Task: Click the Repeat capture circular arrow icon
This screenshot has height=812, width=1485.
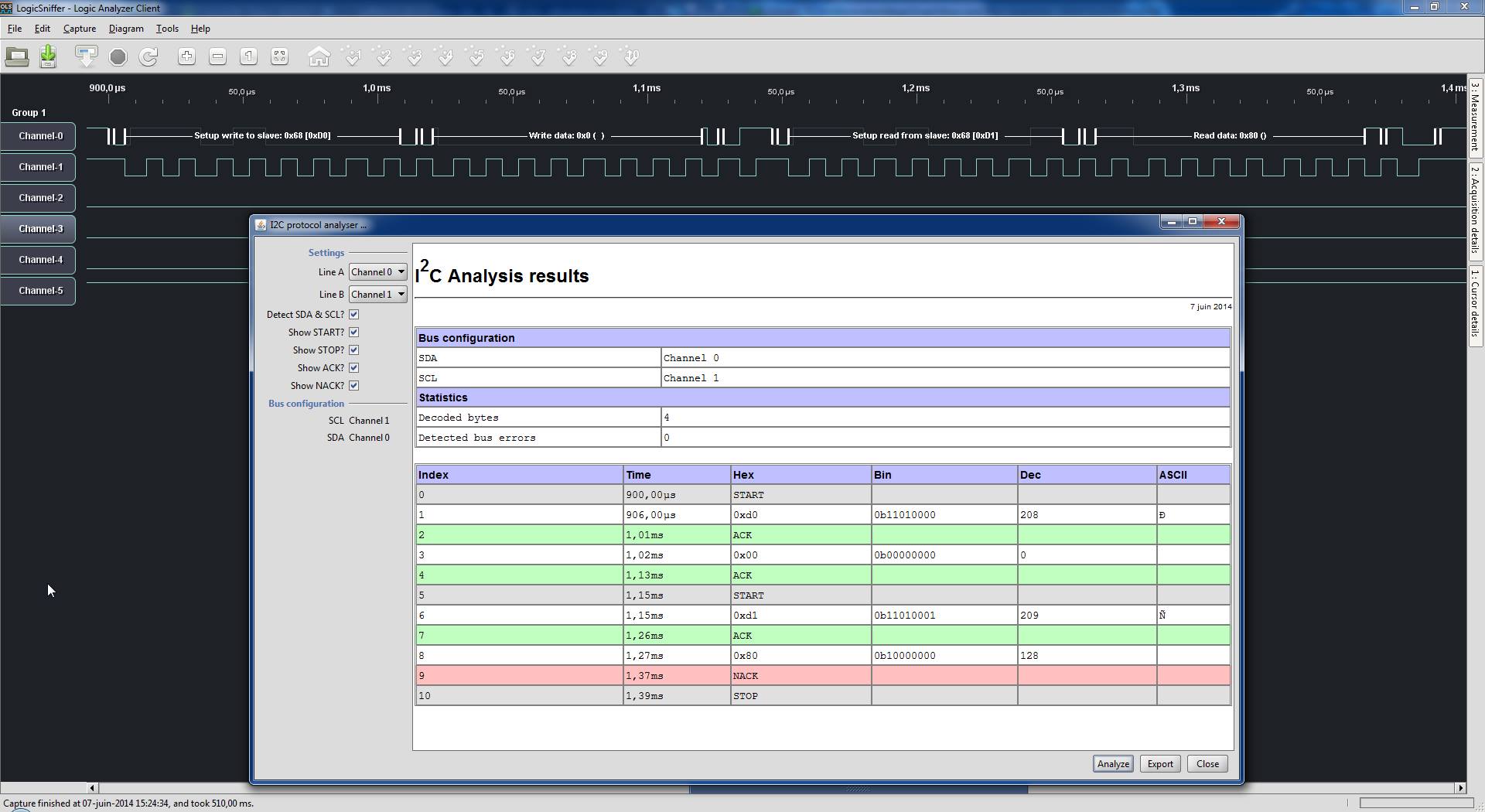Action: (148, 56)
